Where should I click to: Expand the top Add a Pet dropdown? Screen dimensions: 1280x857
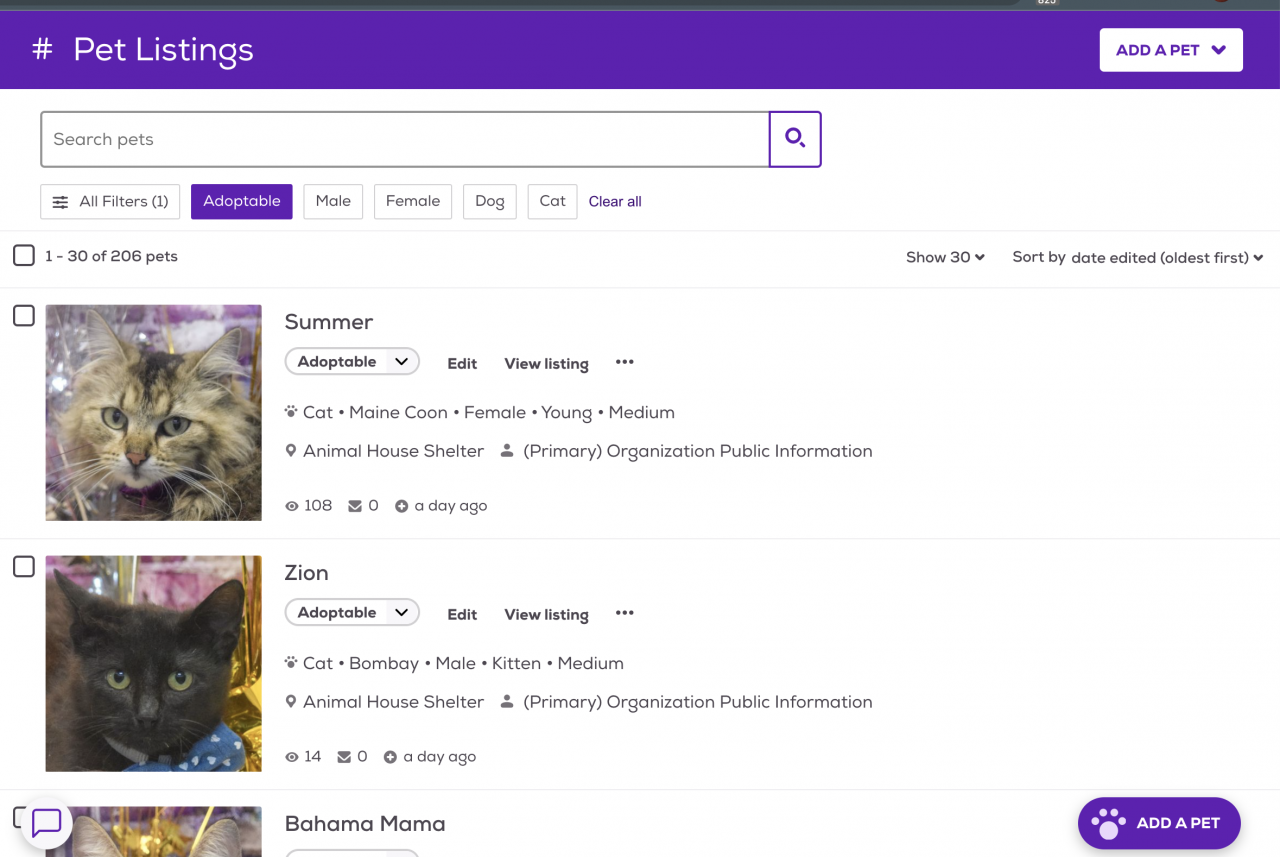point(1171,50)
